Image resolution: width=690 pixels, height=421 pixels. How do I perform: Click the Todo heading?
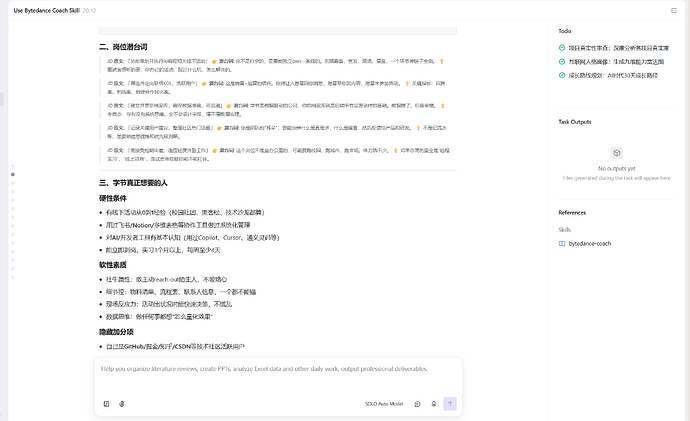click(x=565, y=31)
